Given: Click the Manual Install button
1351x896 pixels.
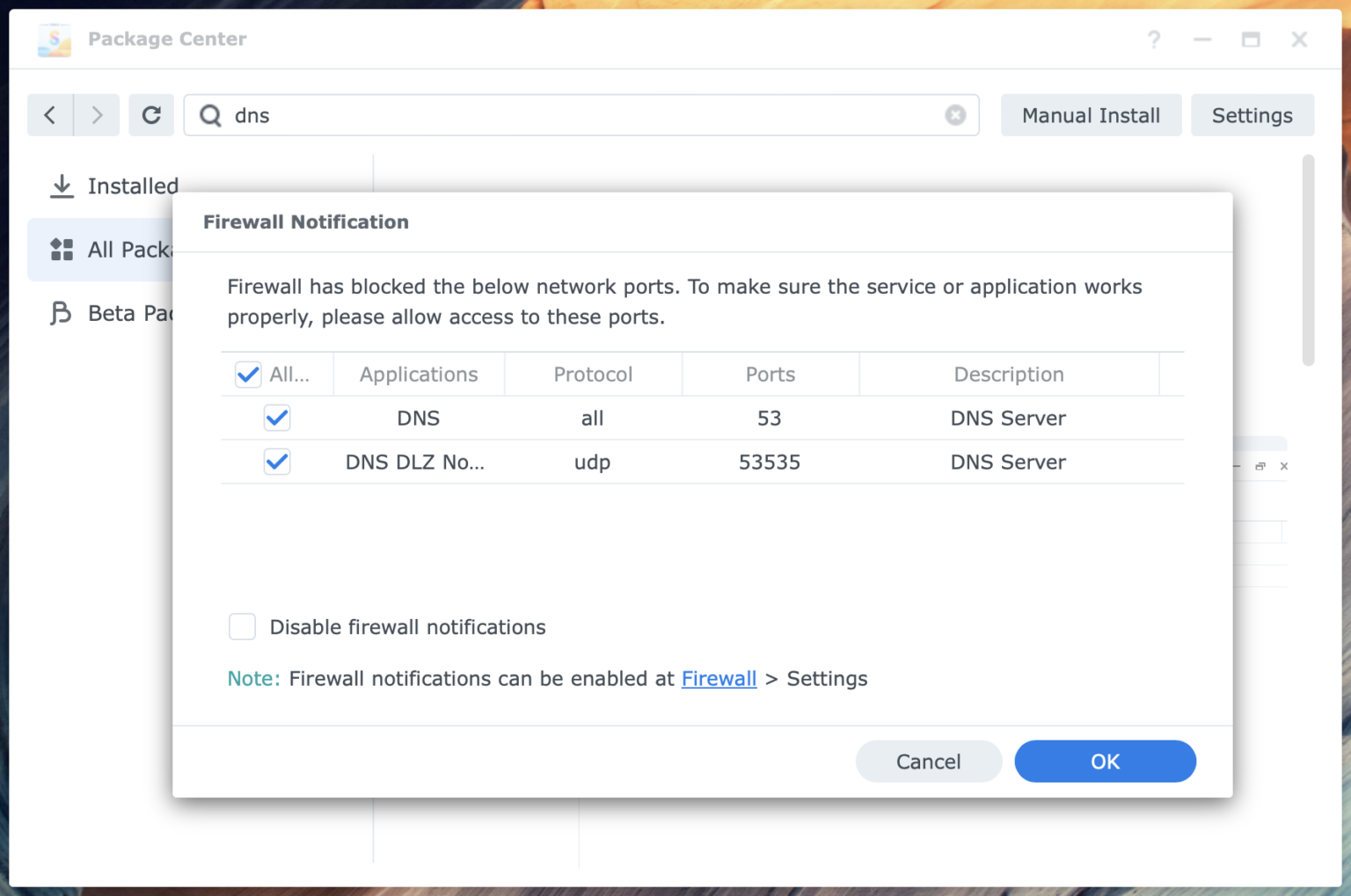Looking at the screenshot, I should 1091,115.
